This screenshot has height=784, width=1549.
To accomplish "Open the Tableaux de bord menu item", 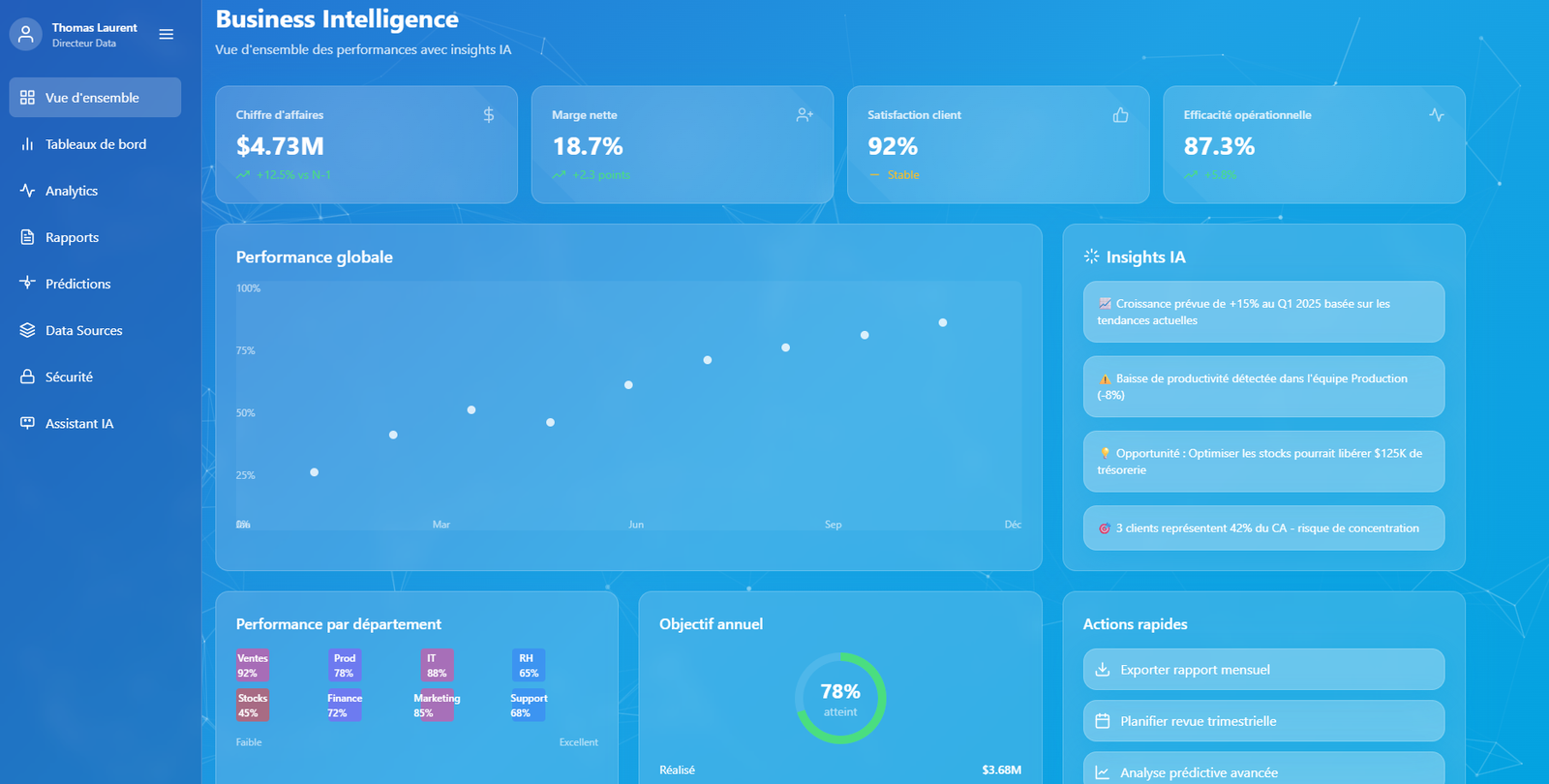I will click(x=95, y=144).
